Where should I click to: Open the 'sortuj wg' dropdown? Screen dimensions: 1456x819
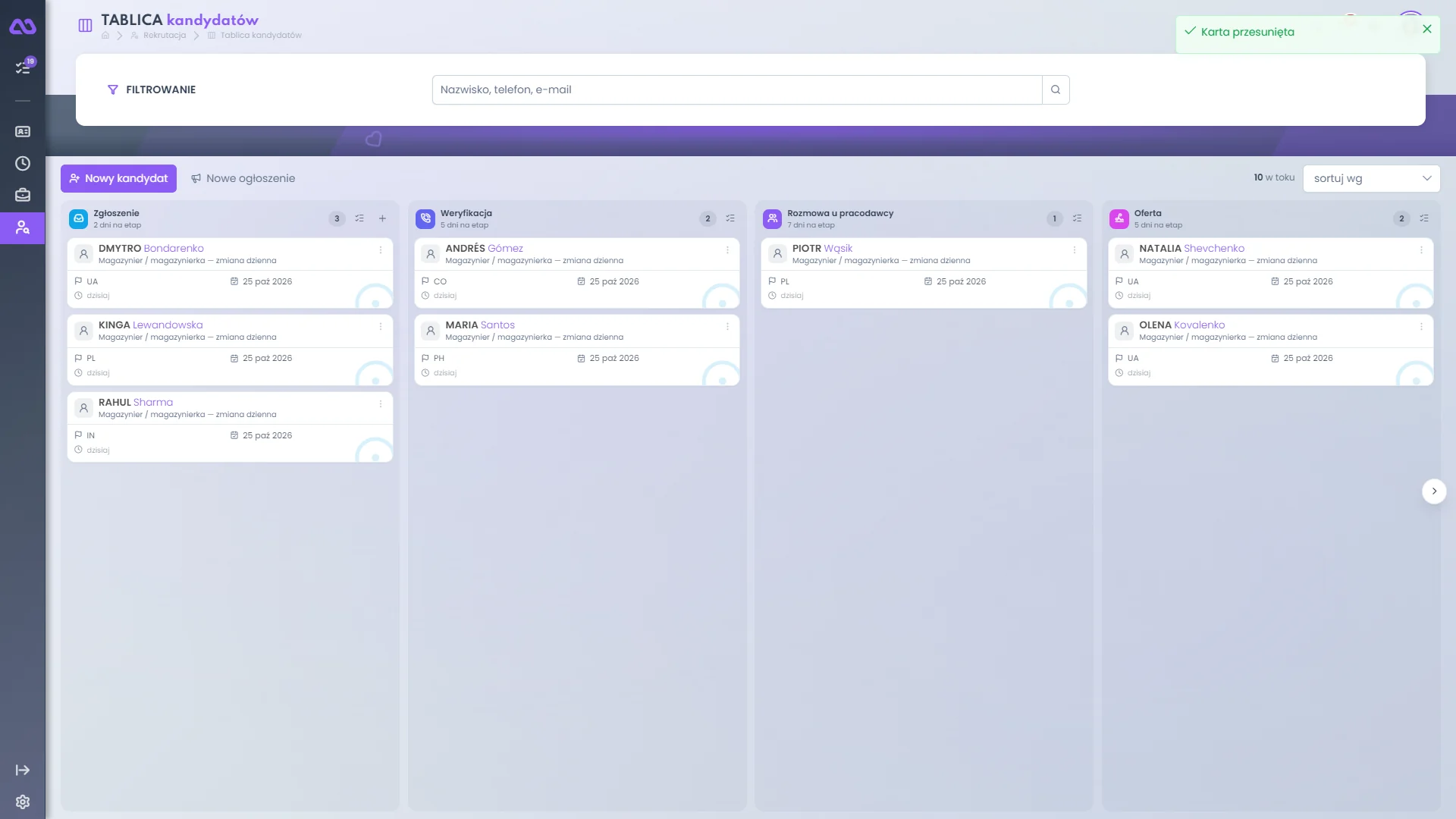click(x=1371, y=178)
